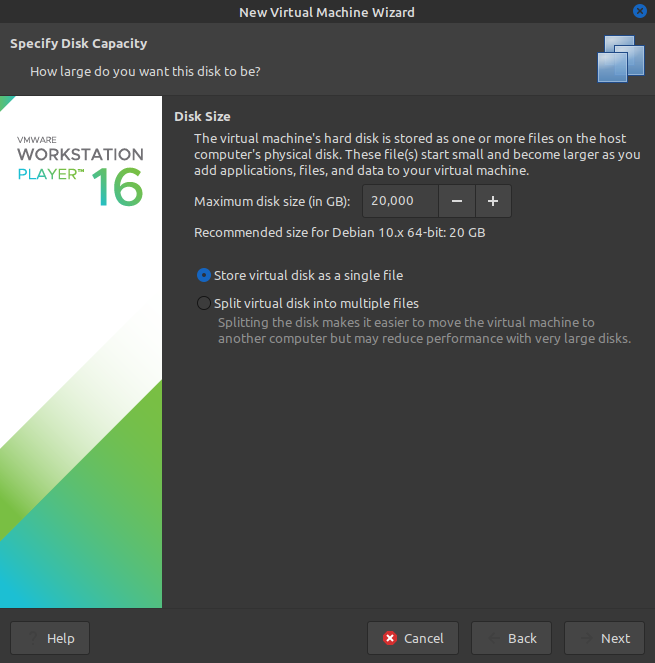This screenshot has width=655, height=663.
Task: Click the virtual machine's hard disk description paragraph
Action: click(x=417, y=154)
